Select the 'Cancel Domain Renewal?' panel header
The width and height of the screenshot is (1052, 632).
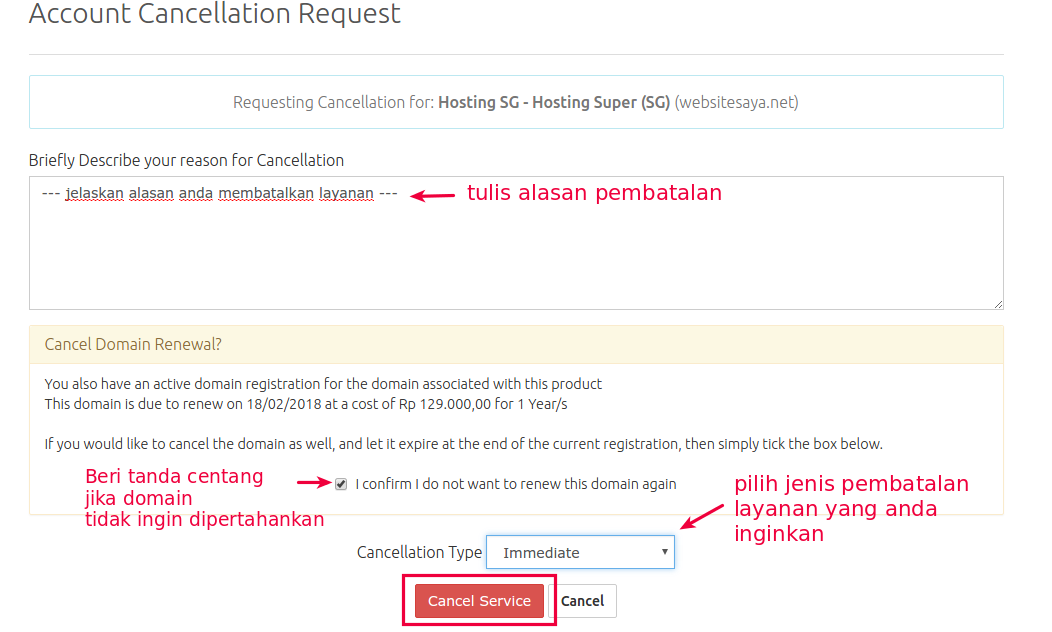pyautogui.click(x=133, y=344)
